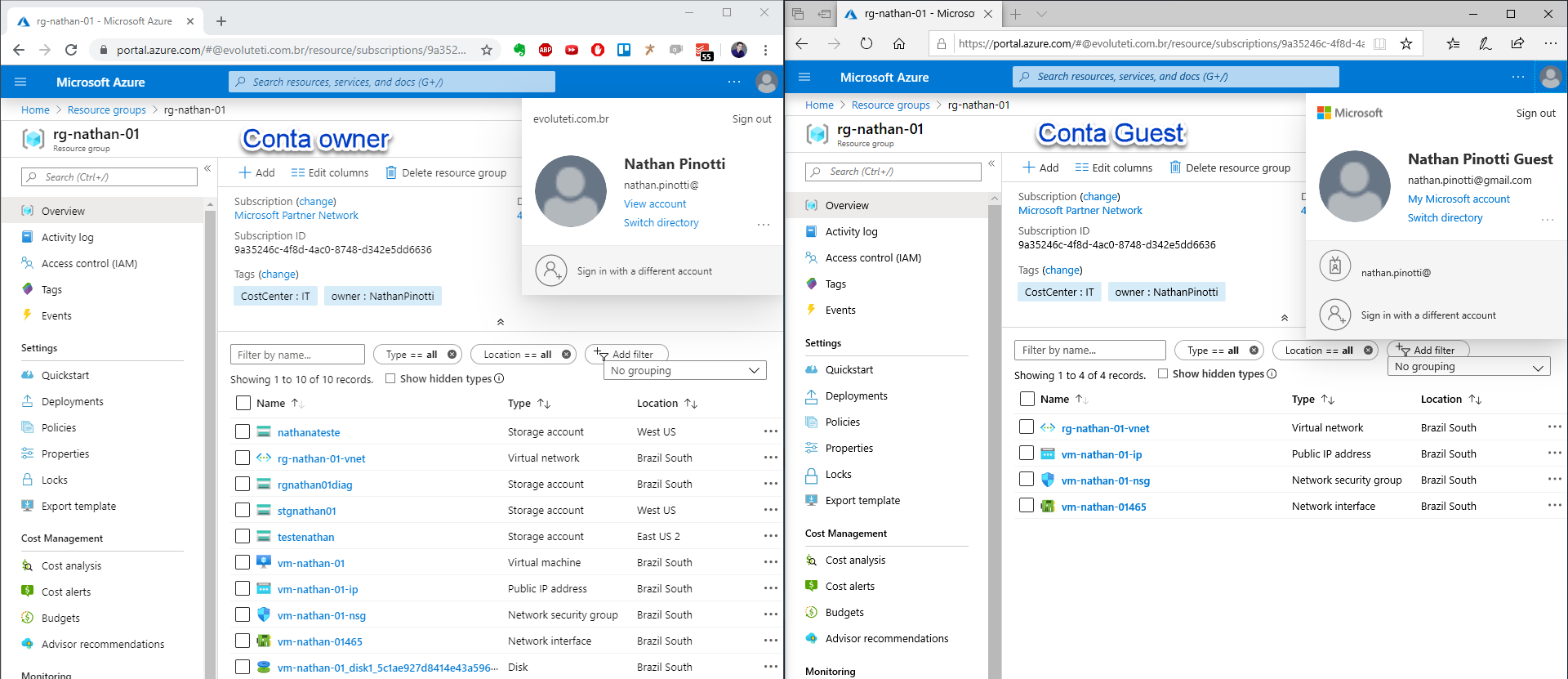Click home icon in right Edge toolbar
This screenshot has width=1568, height=679.
pyautogui.click(x=899, y=43)
